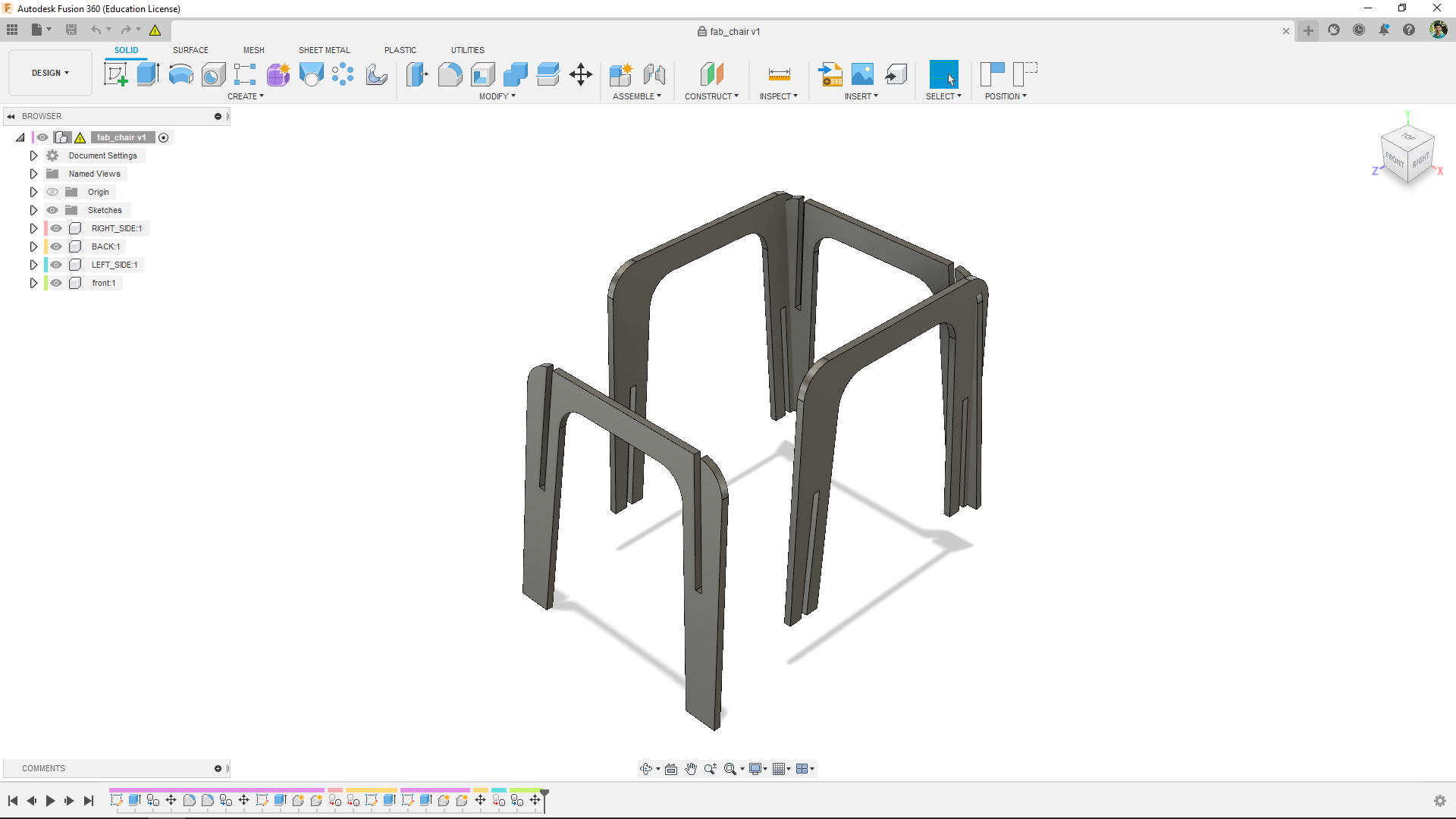1456x819 pixels.
Task: Select the Rectangular Pattern tool
Action: tap(245, 74)
